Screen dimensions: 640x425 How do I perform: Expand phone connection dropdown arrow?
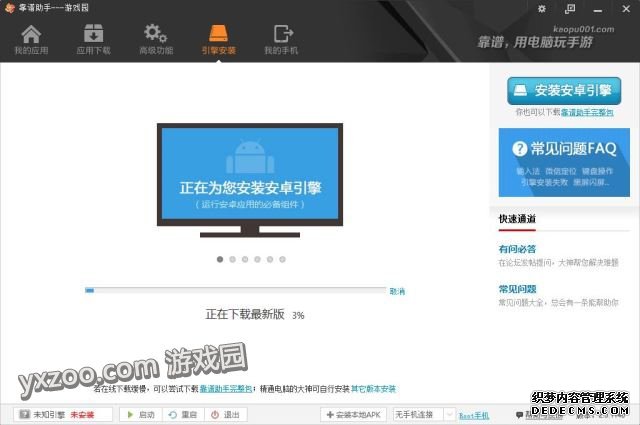(449, 415)
